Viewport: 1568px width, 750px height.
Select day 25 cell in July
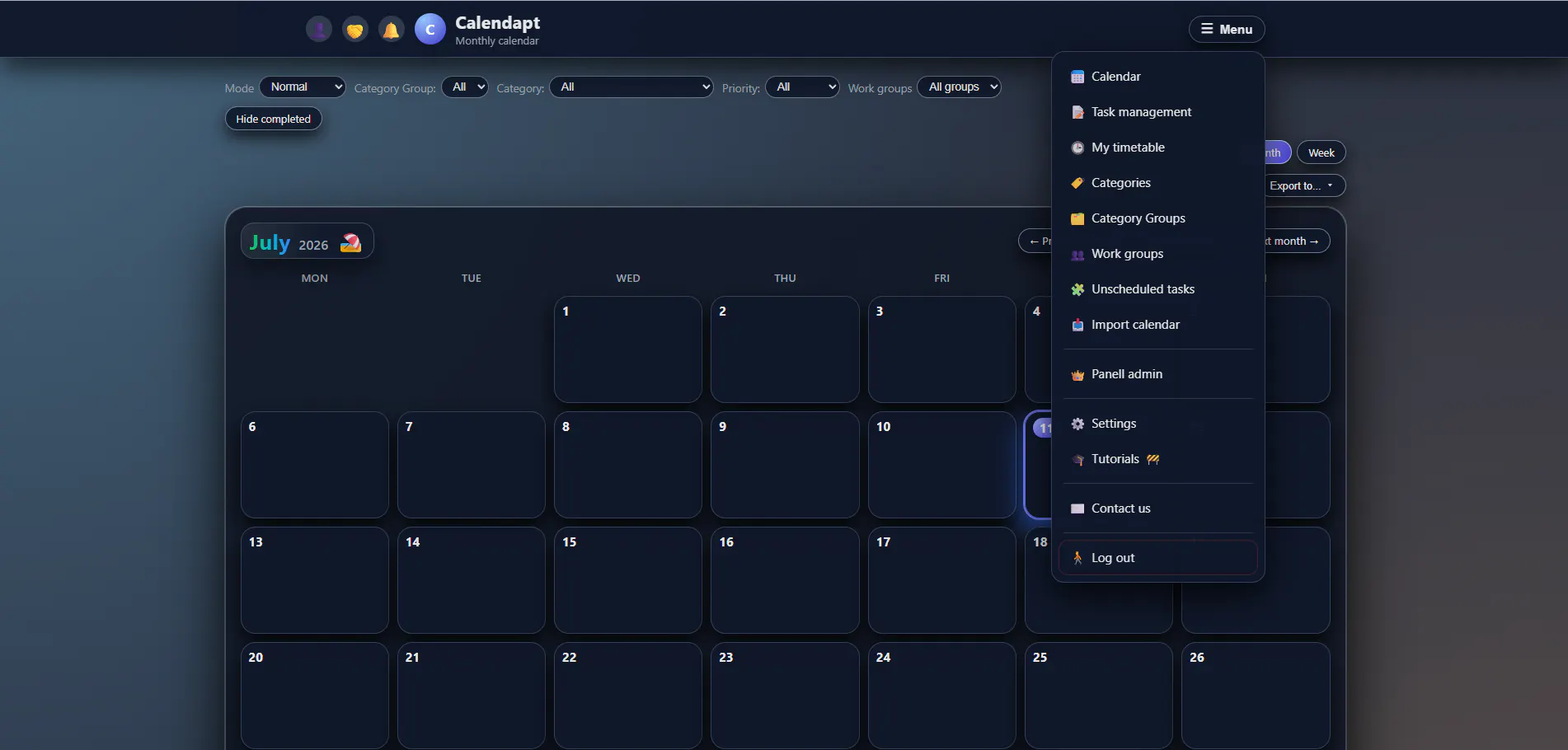1099,696
